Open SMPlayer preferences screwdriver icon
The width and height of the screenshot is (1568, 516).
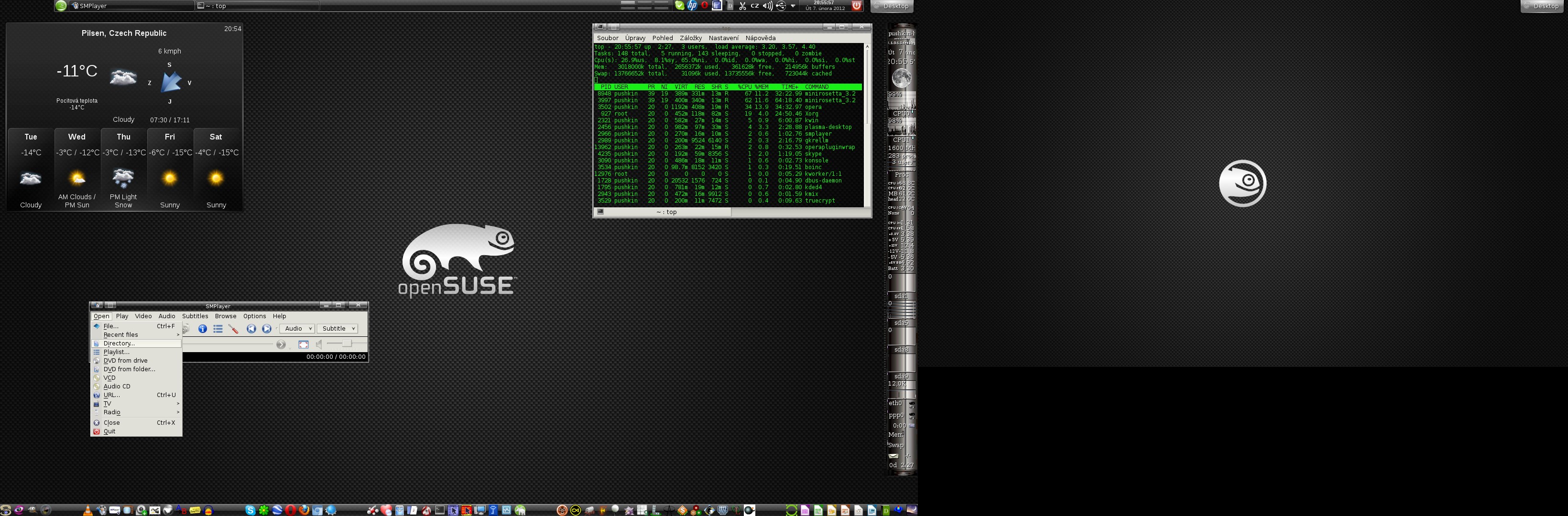click(x=233, y=329)
